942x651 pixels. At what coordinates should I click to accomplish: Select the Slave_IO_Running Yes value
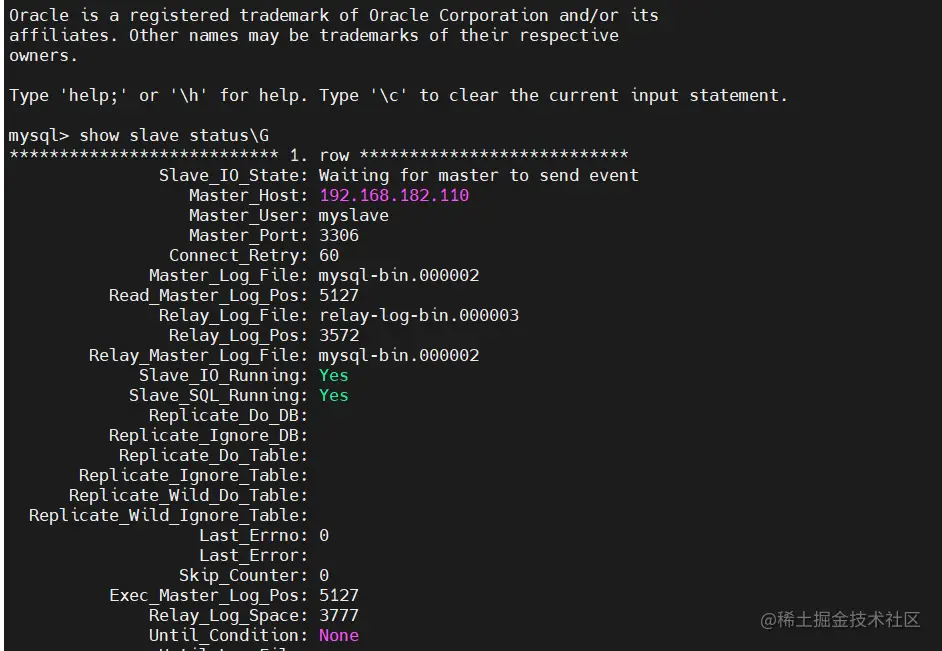click(x=333, y=375)
